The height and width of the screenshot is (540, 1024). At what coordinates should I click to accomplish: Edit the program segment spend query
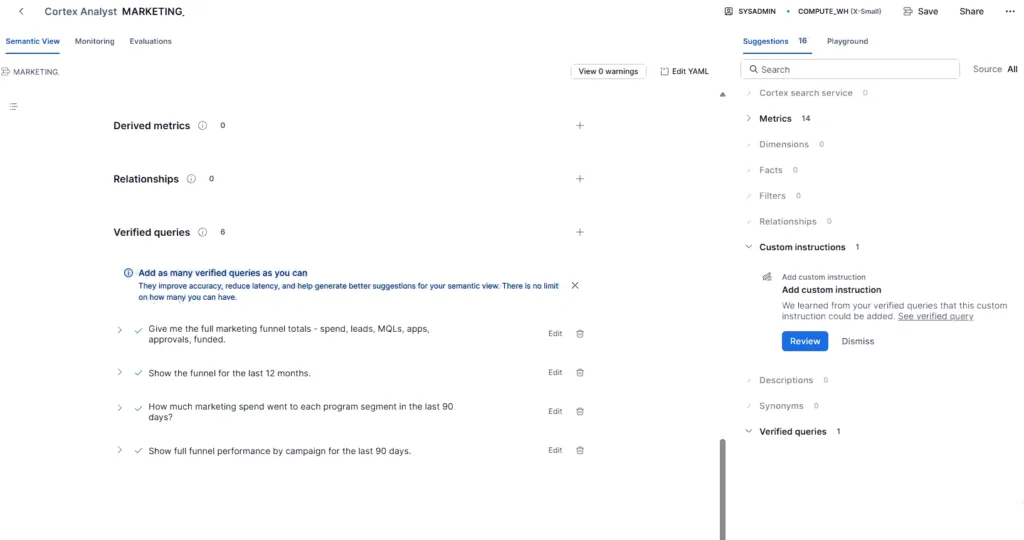tap(555, 411)
